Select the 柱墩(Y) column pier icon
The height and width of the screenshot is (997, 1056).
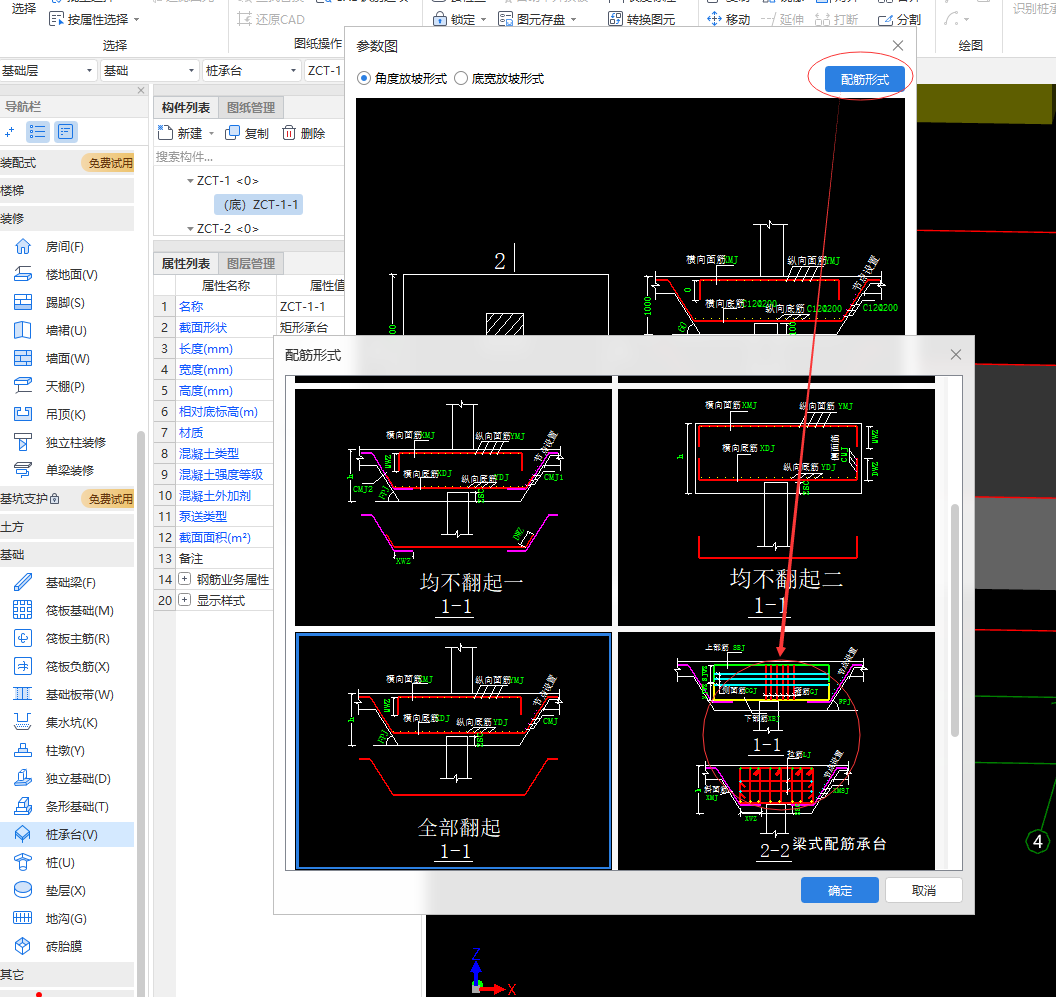(x=23, y=750)
